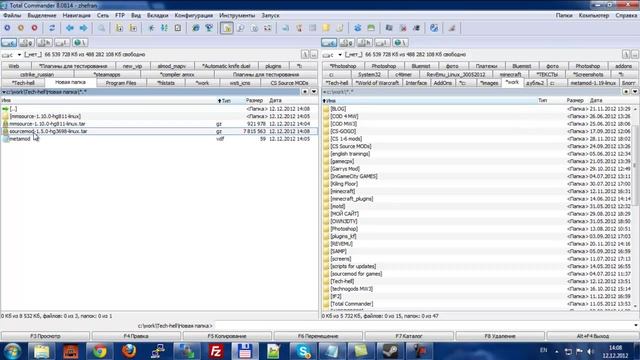640x360 pixels.
Task: Open the right panel directory history arrow
Action: 635,92
